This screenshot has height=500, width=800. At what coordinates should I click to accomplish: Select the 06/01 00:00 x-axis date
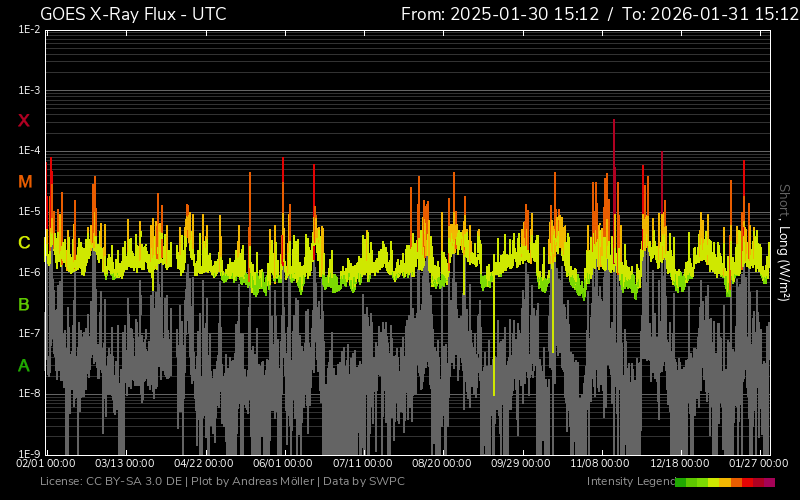pyautogui.click(x=283, y=464)
